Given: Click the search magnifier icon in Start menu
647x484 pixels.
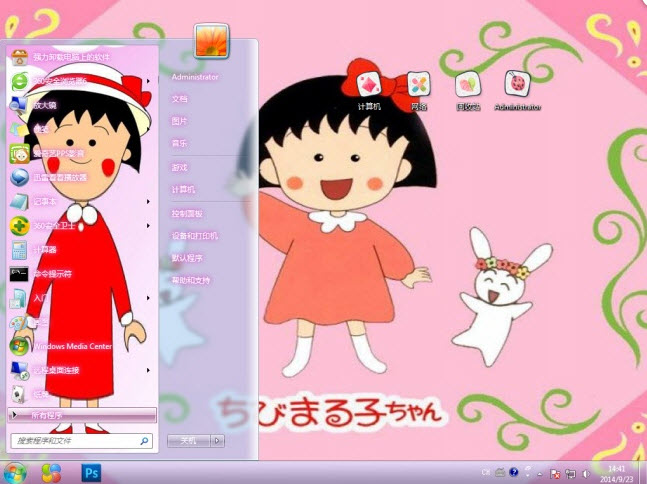Looking at the screenshot, I should coord(144,441).
